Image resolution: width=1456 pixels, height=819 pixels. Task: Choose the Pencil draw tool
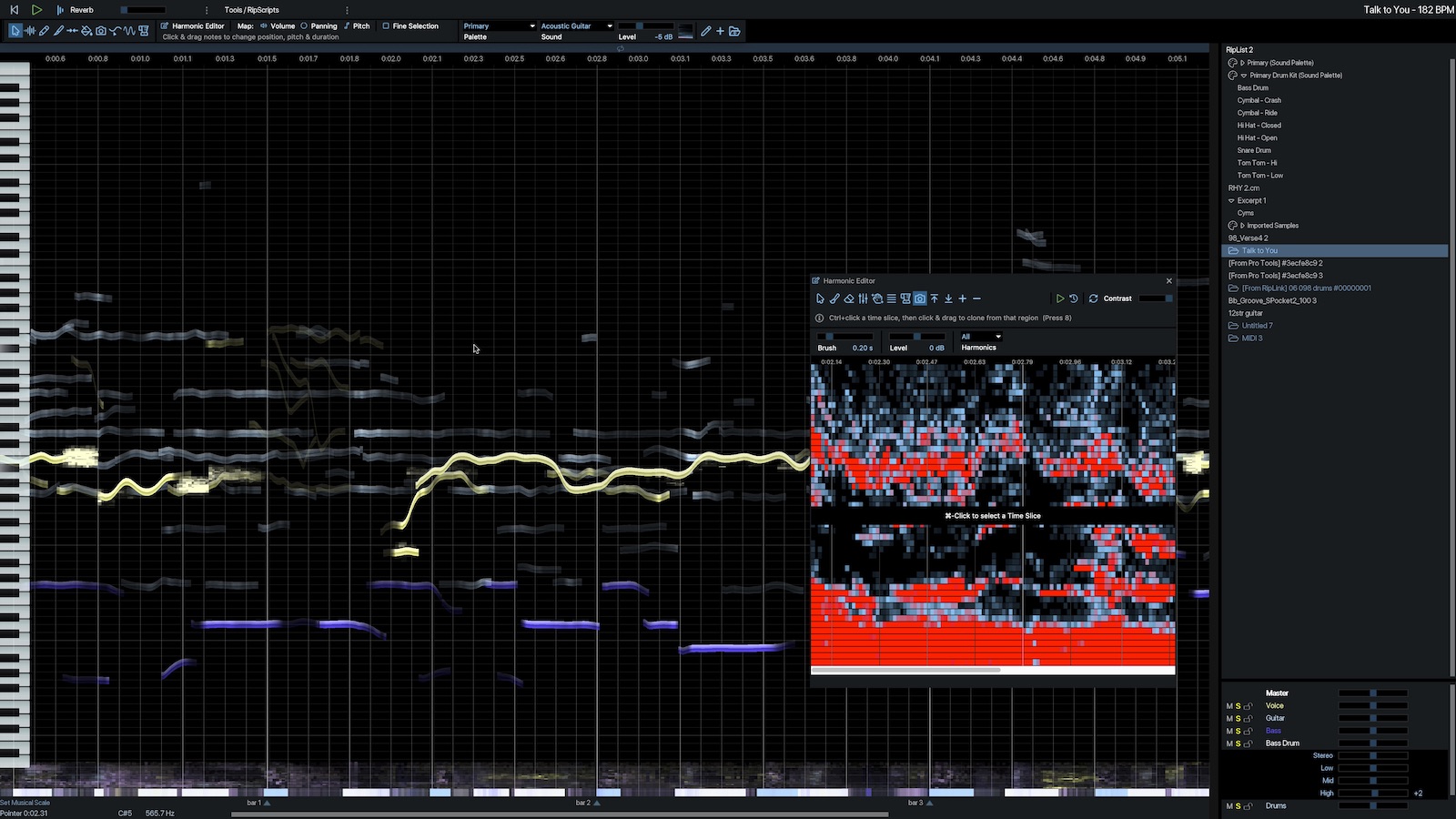tap(44, 30)
